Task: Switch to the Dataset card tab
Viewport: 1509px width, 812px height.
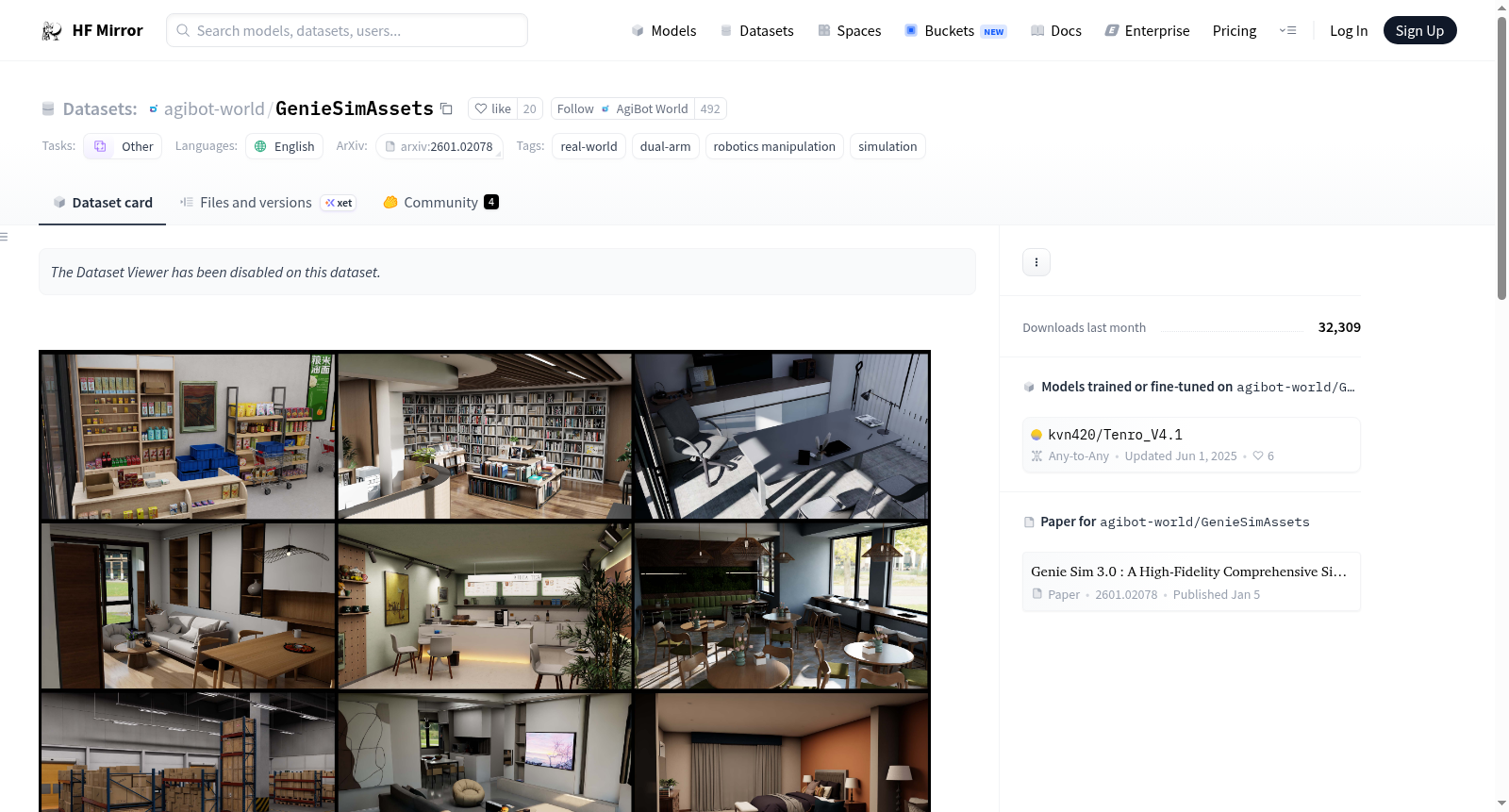Action: pos(103,203)
